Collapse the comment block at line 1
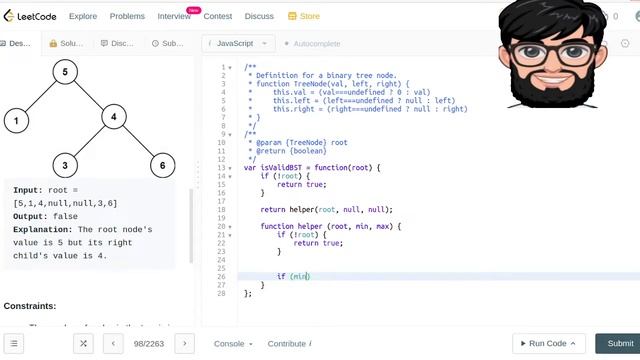The image size is (640, 360). 230,67
